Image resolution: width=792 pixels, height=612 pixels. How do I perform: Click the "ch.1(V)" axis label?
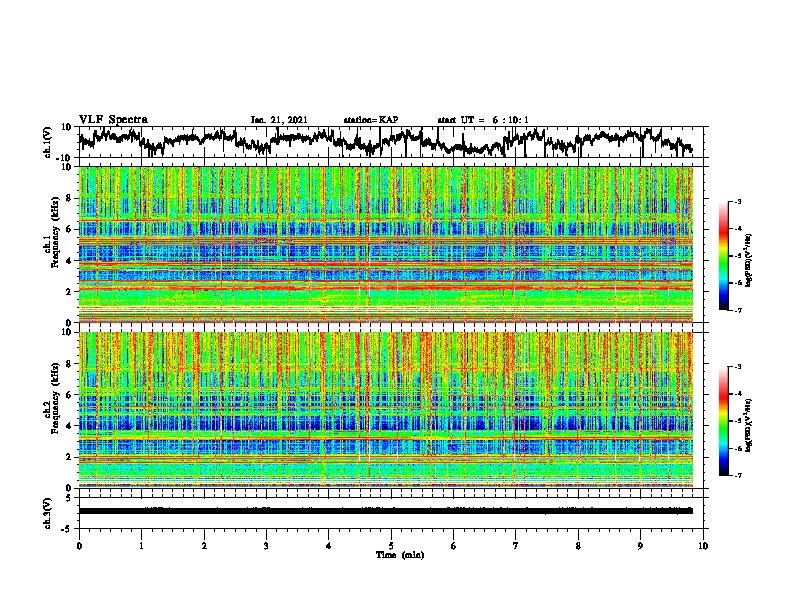(x=48, y=142)
